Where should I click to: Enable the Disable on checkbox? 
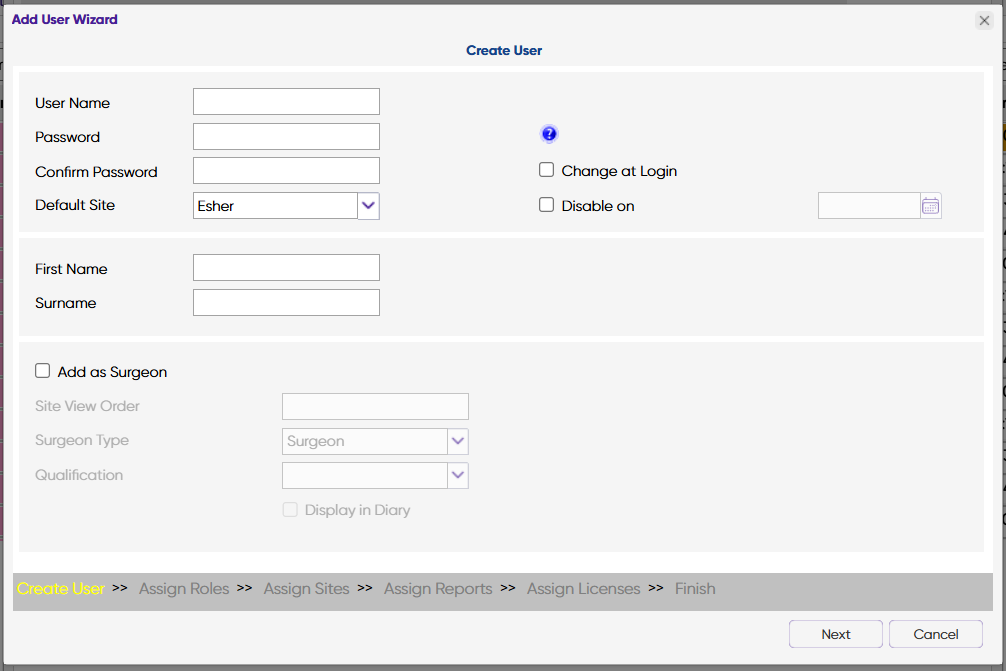coord(547,205)
